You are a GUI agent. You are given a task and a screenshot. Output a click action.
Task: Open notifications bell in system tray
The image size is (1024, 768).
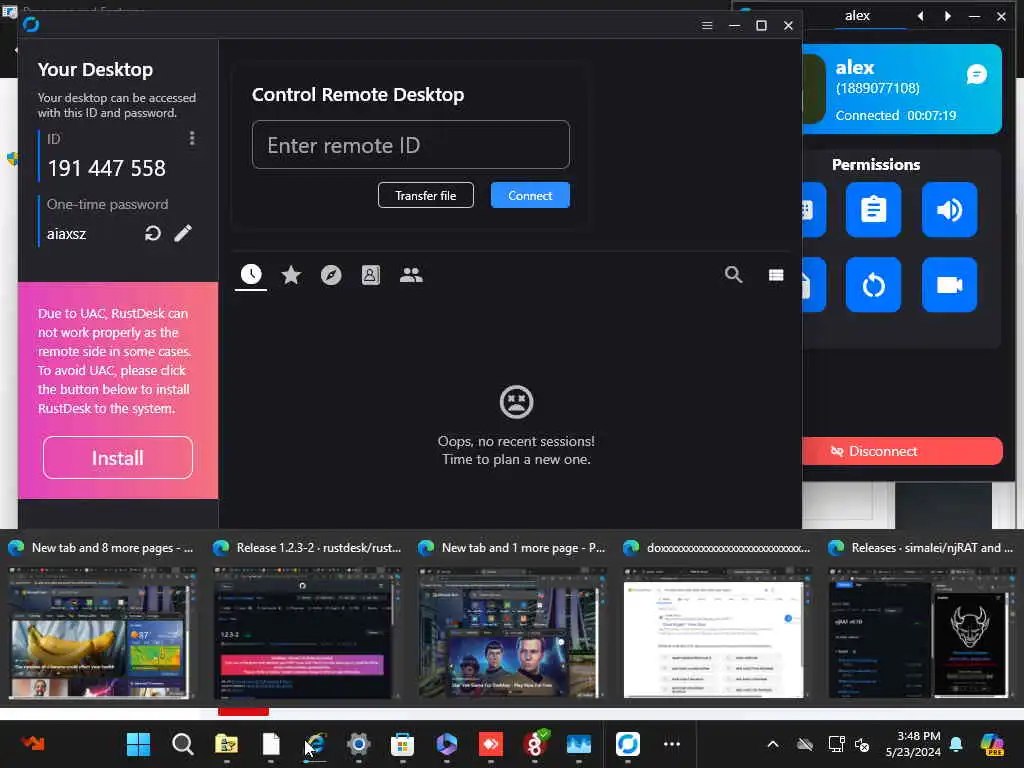[x=956, y=744]
